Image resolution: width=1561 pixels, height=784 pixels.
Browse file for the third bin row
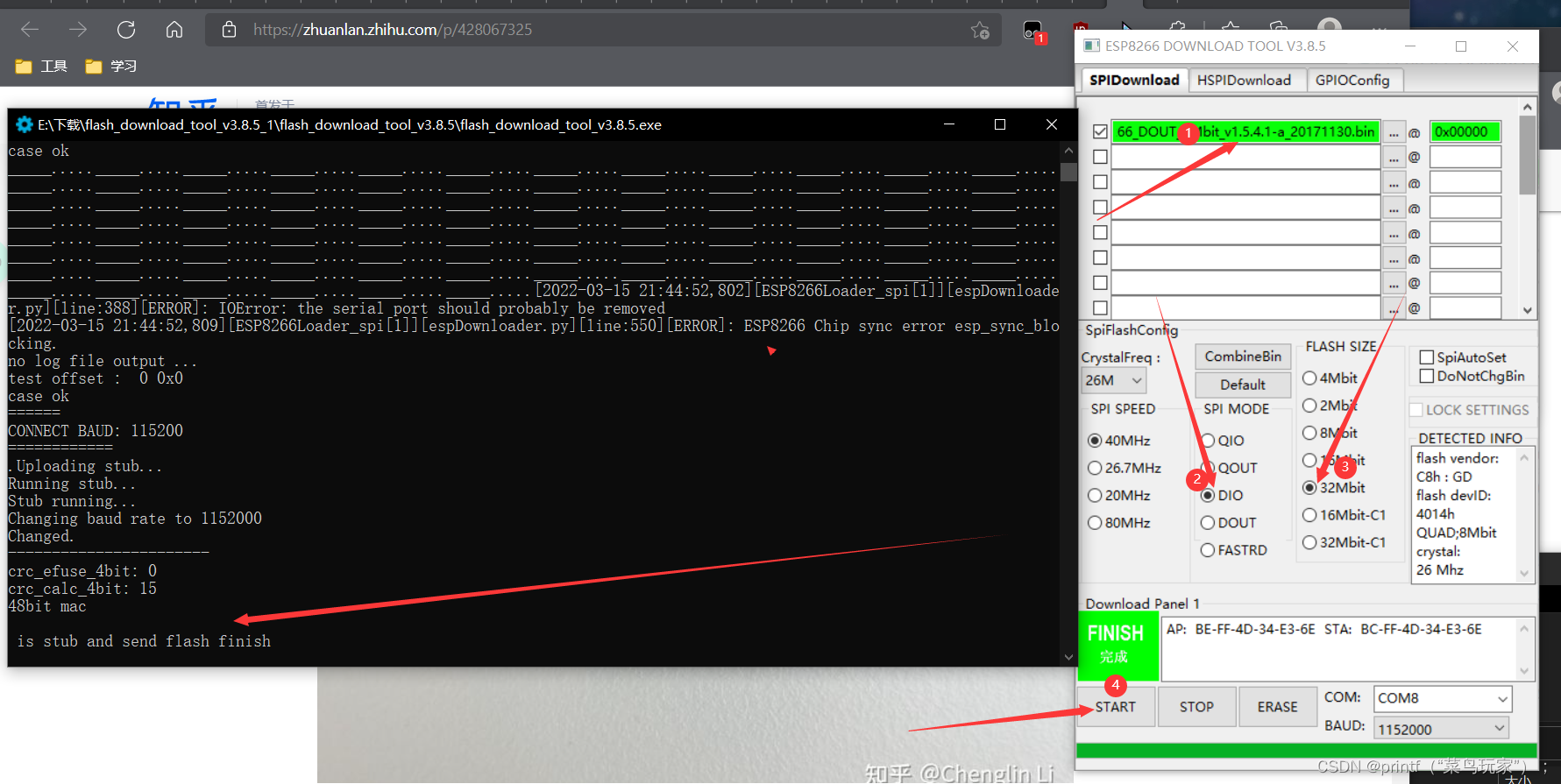[x=1394, y=183]
